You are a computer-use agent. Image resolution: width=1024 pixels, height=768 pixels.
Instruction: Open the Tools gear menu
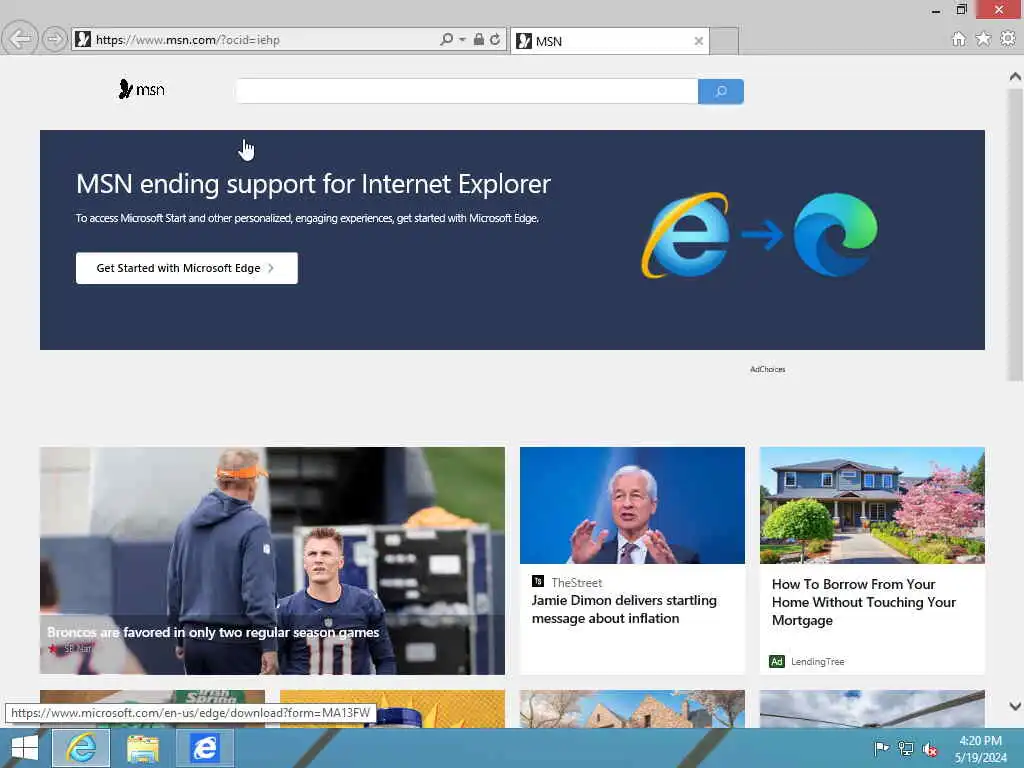click(x=1008, y=39)
